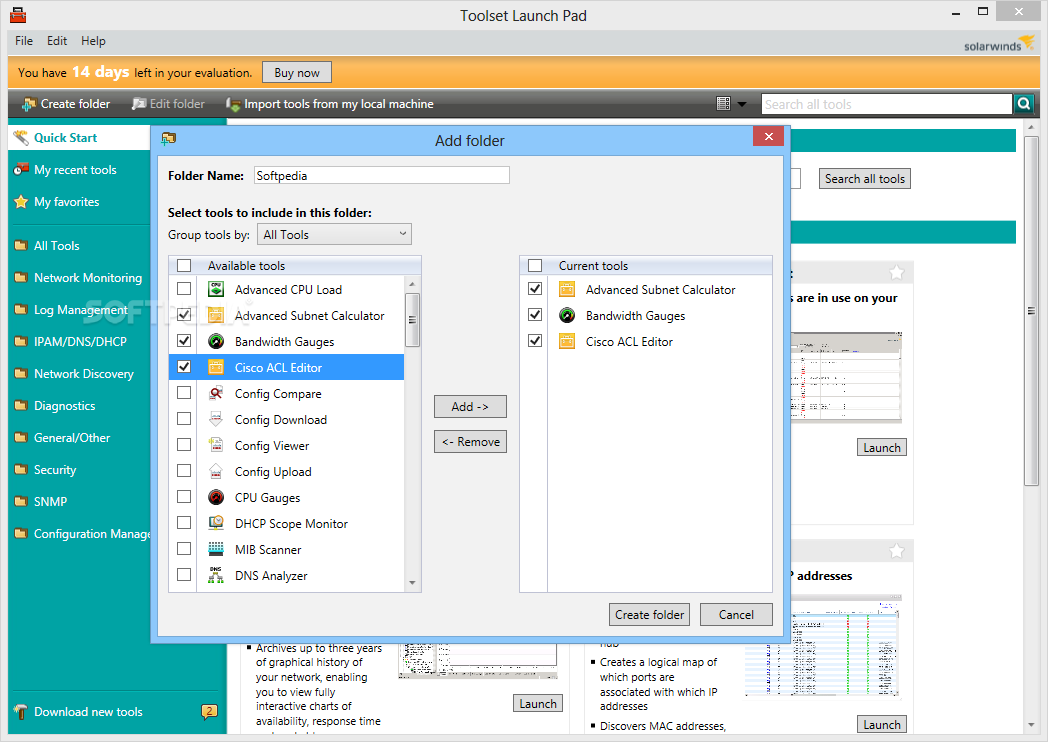1048x742 pixels.
Task: Click the favorite star on the top tool card
Action: (896, 273)
